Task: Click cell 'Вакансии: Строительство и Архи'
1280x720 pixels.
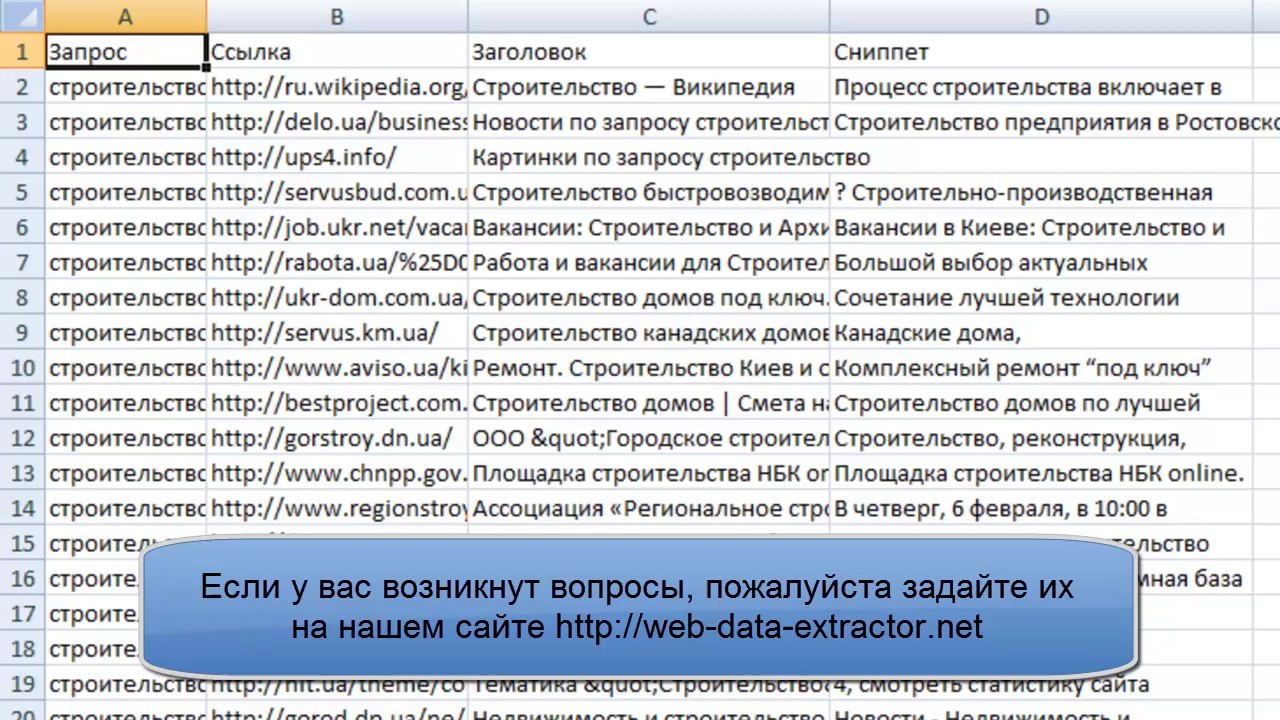Action: pyautogui.click(x=649, y=228)
